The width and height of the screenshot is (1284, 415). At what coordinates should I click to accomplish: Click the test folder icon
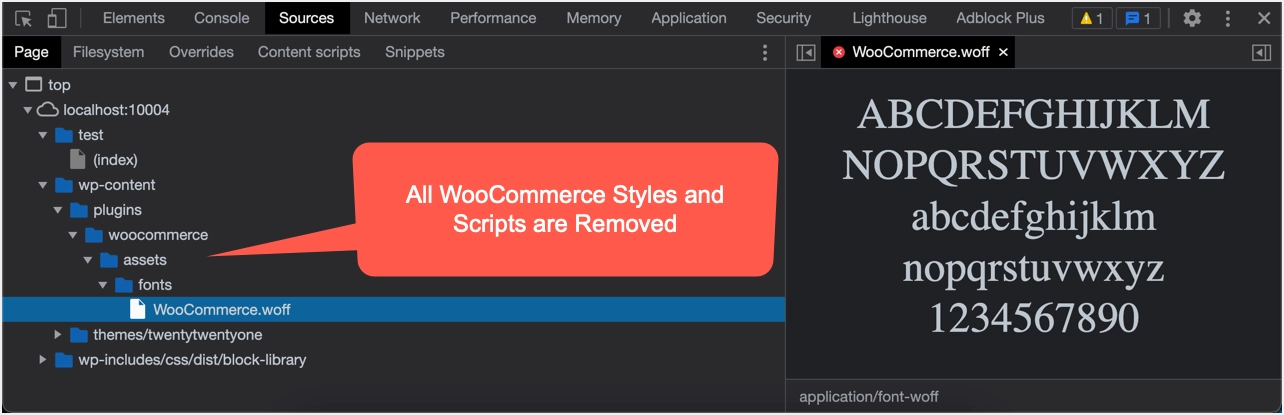64,135
